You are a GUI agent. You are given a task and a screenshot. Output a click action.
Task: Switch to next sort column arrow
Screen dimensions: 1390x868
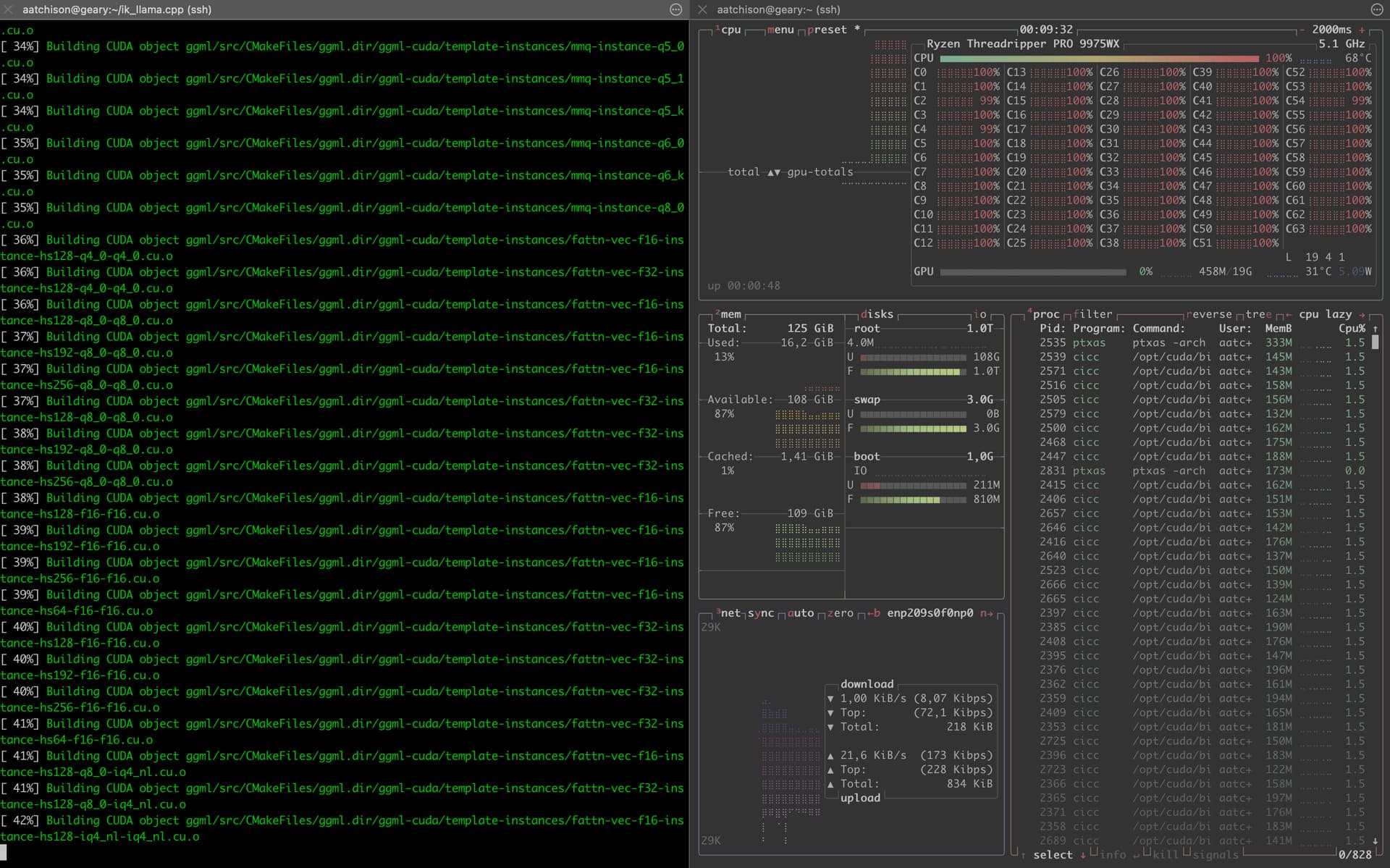click(x=1362, y=314)
